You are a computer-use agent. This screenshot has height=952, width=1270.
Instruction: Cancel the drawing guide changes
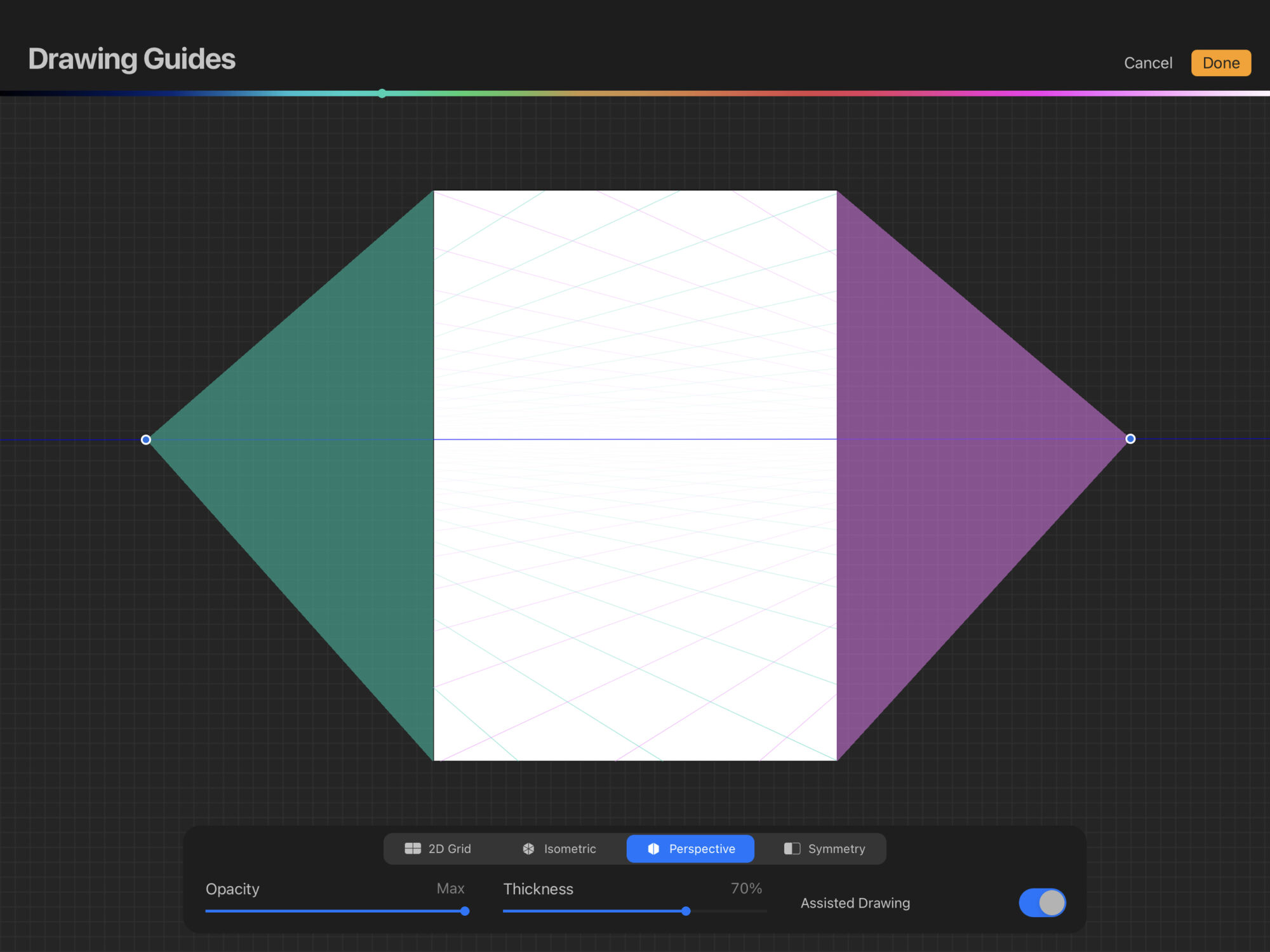[x=1147, y=63]
